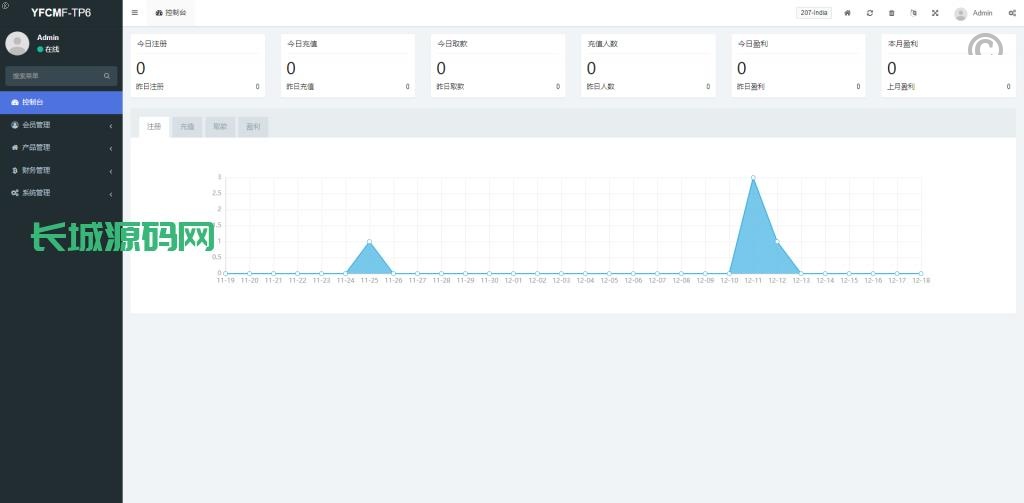Click the Admin avatar in the sidebar
1024x503 pixels.
tap(17, 43)
